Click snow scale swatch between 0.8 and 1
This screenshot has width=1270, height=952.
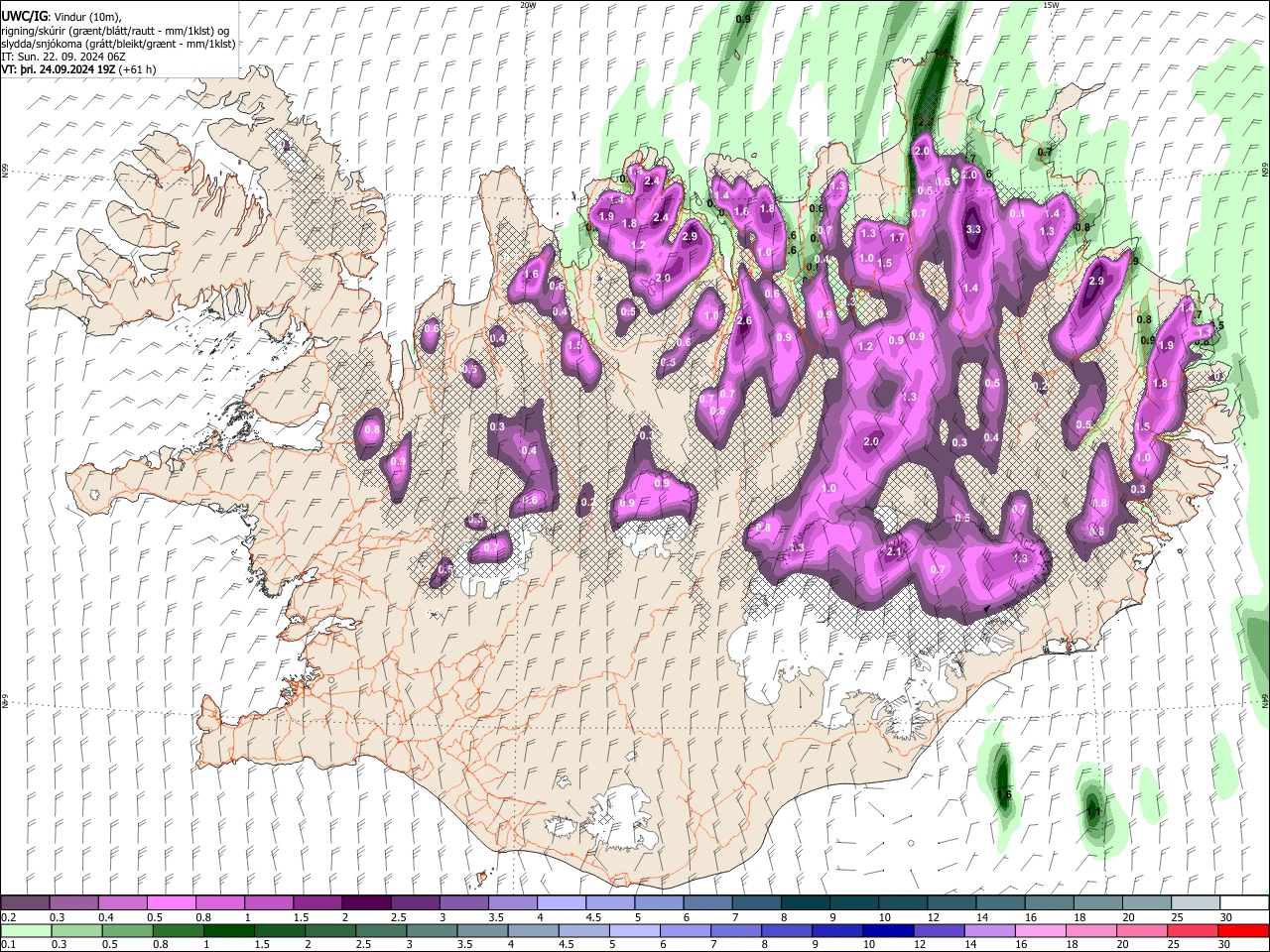[x=219, y=902]
